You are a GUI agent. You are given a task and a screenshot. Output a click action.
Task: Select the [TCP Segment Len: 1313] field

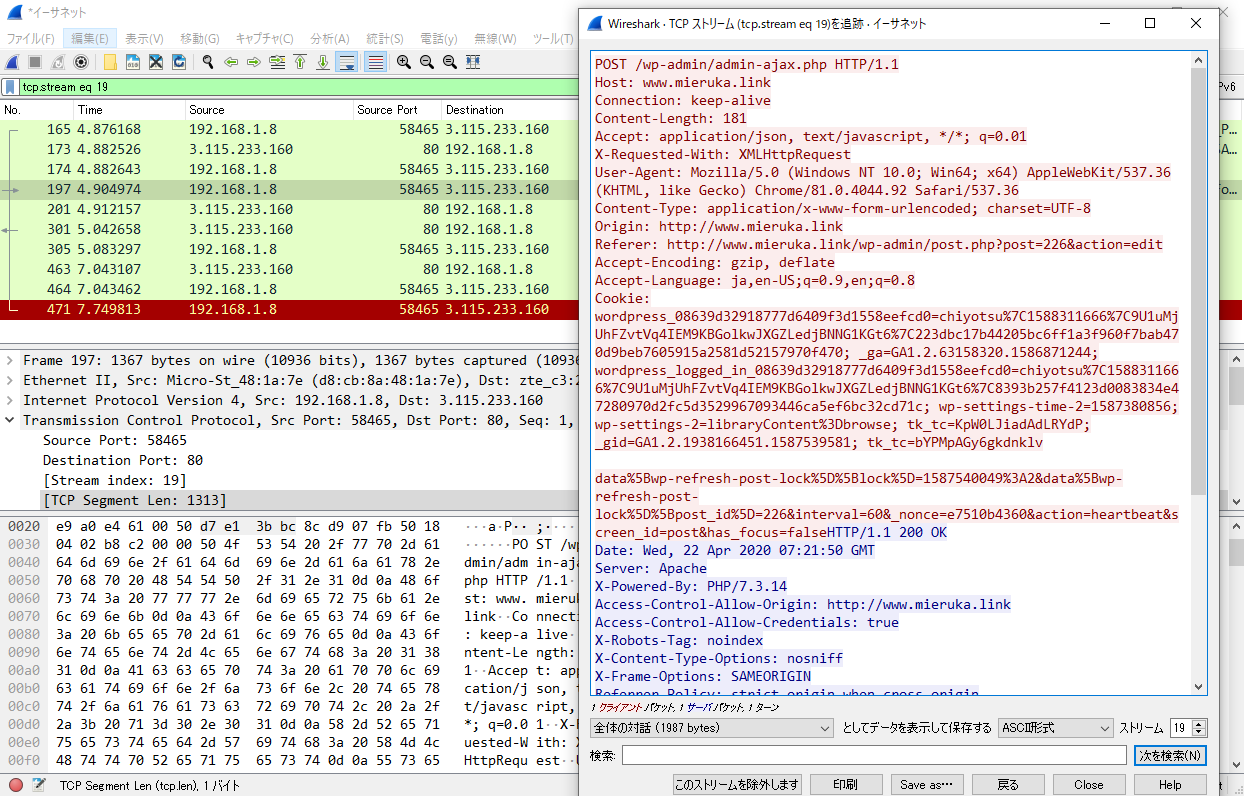point(134,500)
